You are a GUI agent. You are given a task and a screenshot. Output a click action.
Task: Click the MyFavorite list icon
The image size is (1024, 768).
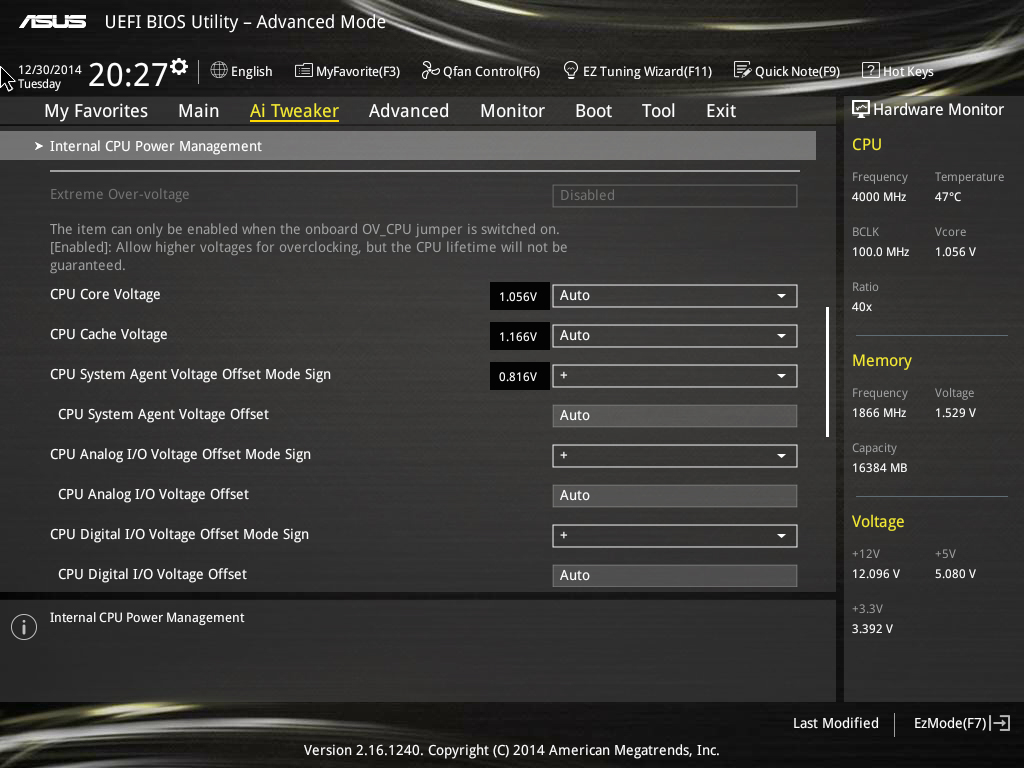(x=304, y=71)
